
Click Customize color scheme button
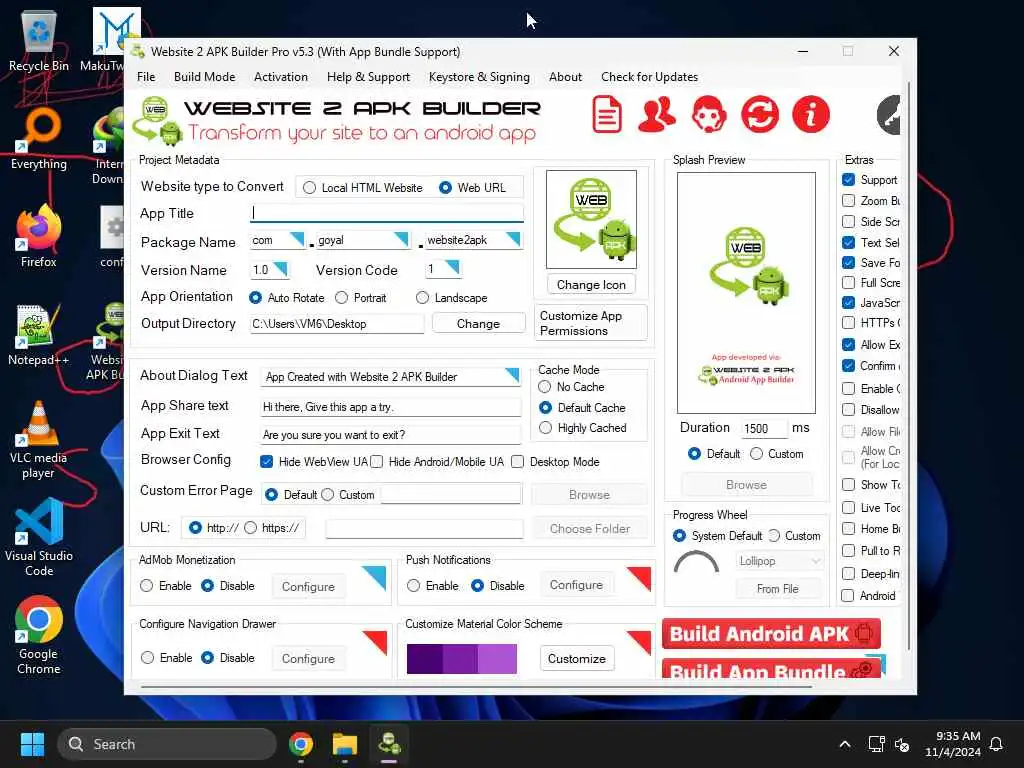point(577,659)
